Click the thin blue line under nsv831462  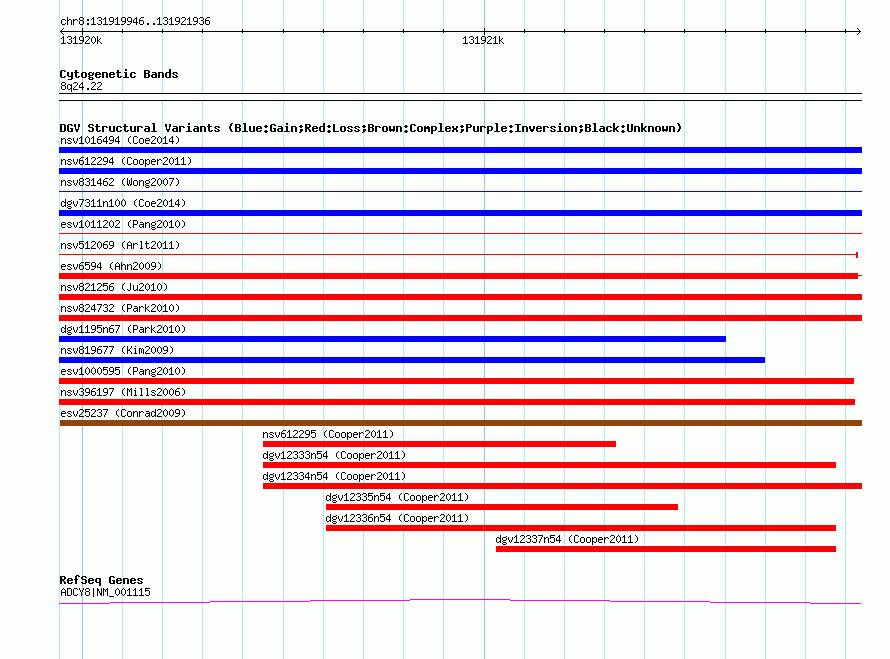point(460,191)
